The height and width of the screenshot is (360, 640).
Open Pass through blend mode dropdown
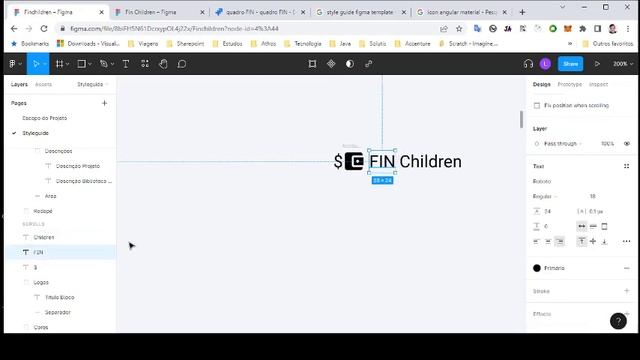point(563,144)
